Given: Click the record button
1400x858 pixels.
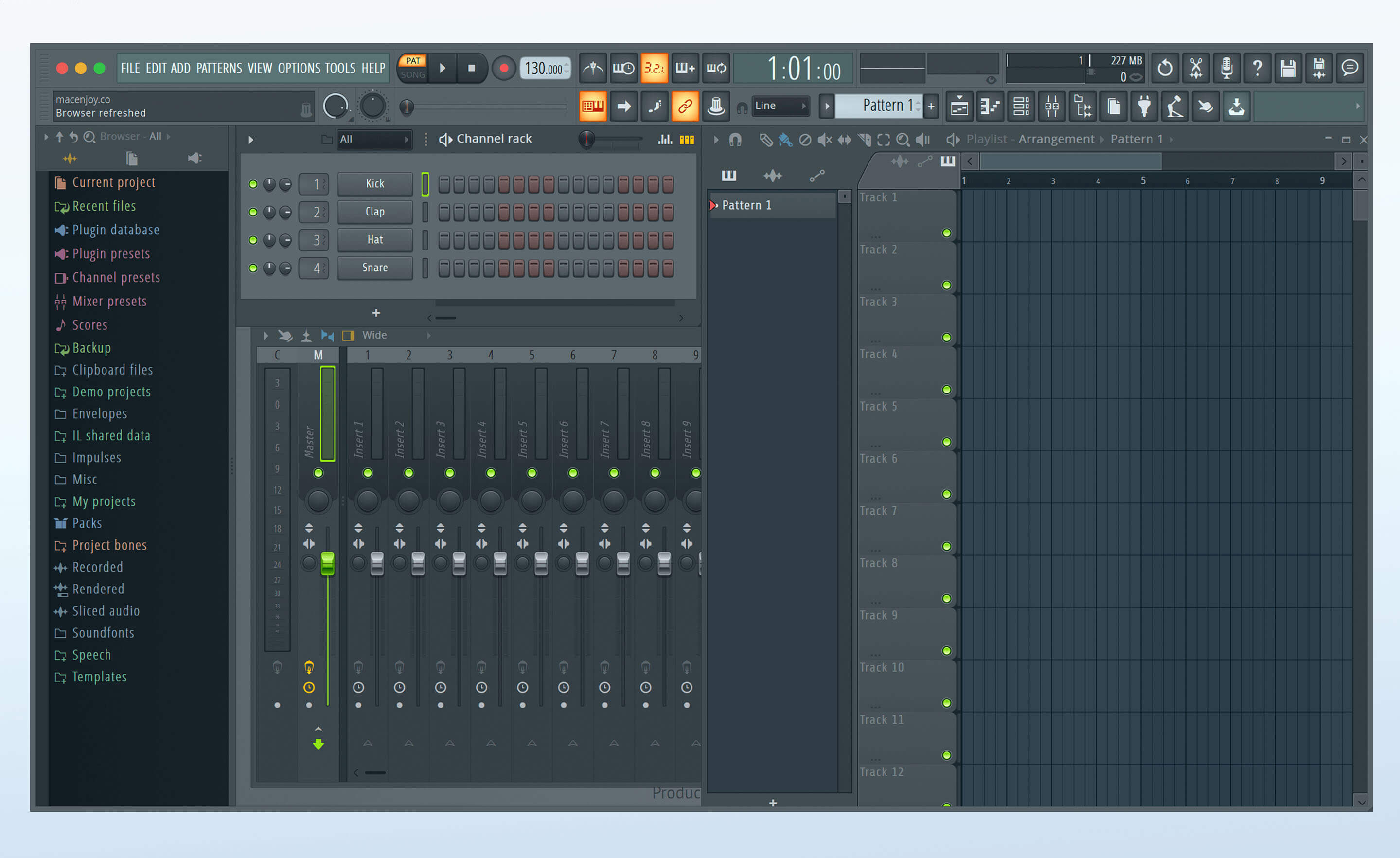Looking at the screenshot, I should click(503, 68).
